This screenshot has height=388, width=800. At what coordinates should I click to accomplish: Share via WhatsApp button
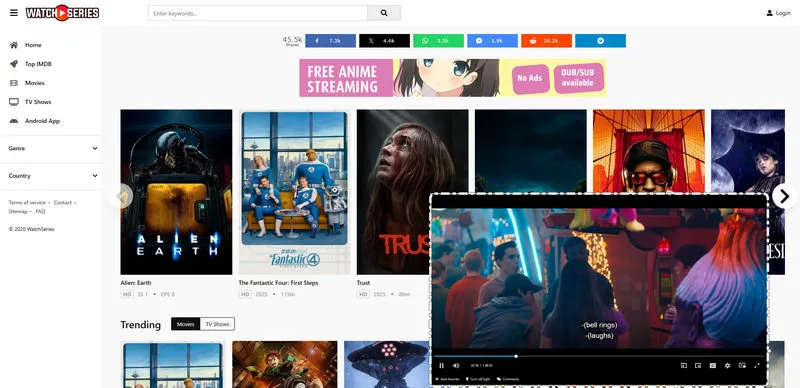438,41
